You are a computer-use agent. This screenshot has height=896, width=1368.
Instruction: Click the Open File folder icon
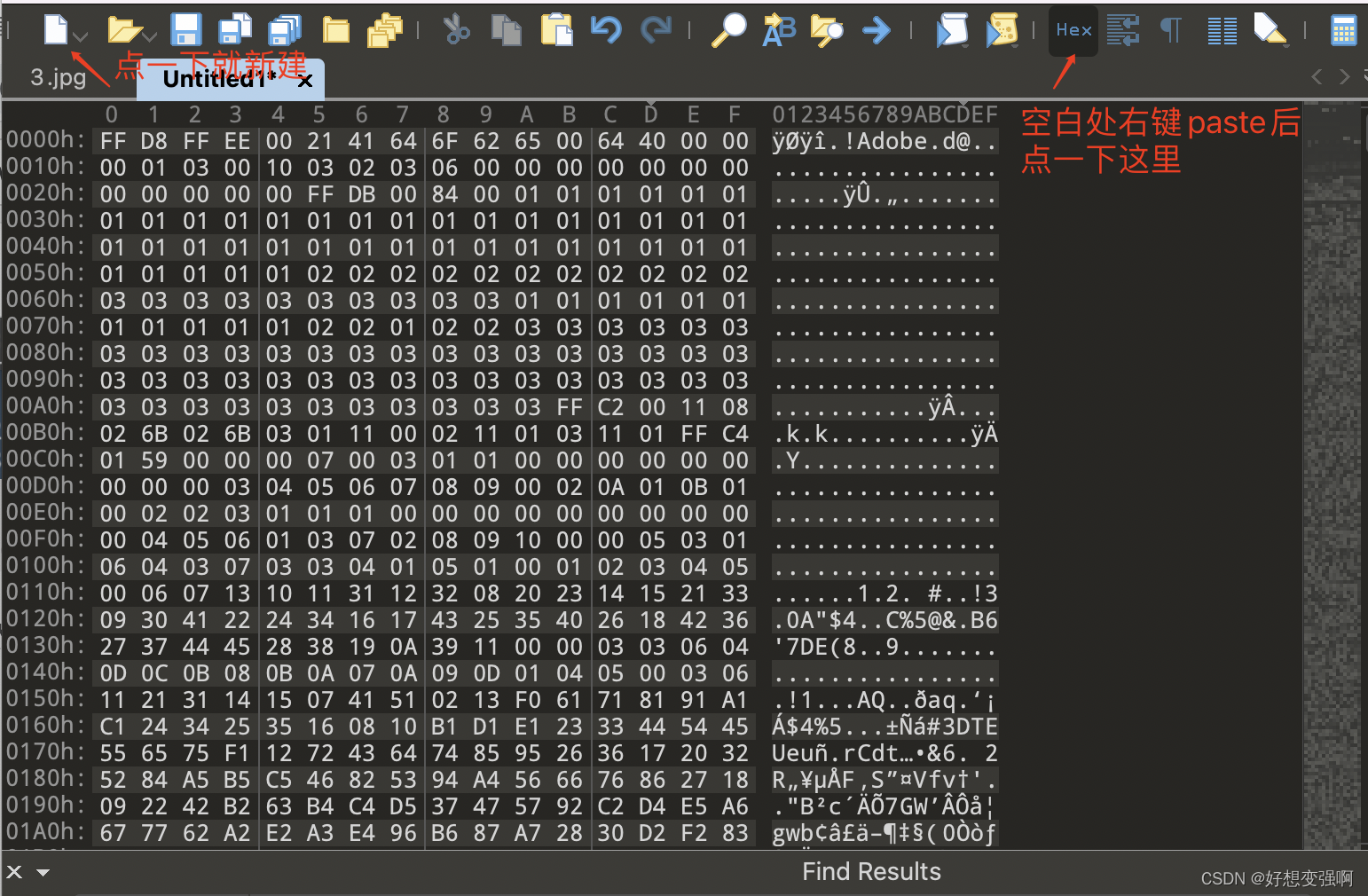tap(124, 30)
